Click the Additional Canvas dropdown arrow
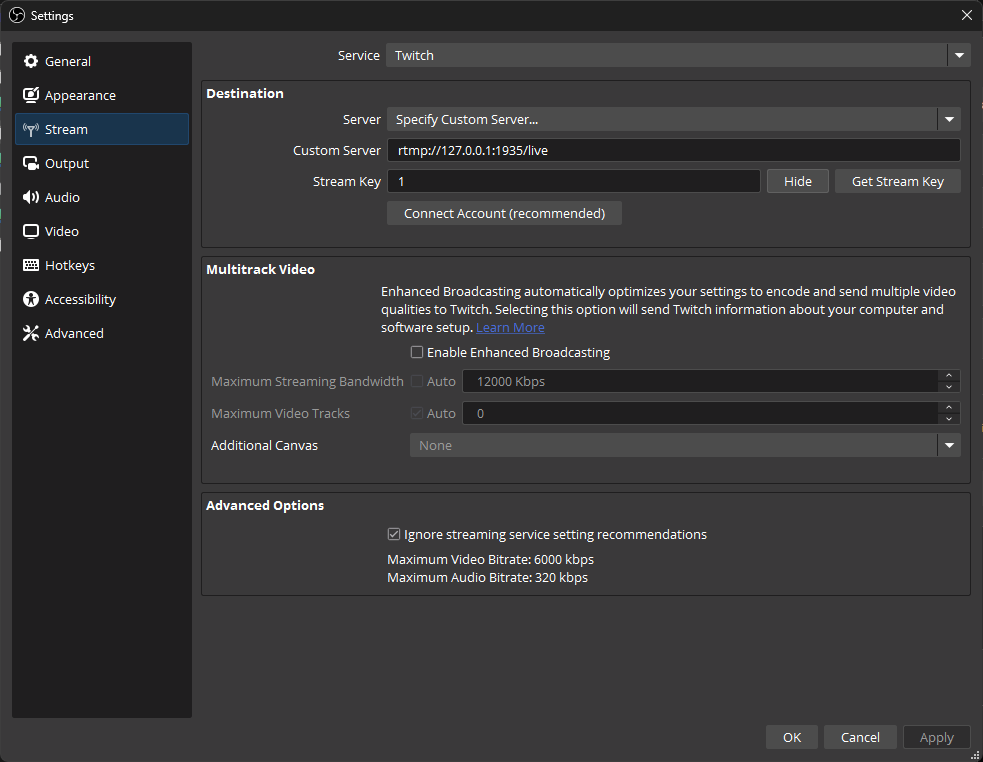The height and width of the screenshot is (762, 983). pos(949,445)
